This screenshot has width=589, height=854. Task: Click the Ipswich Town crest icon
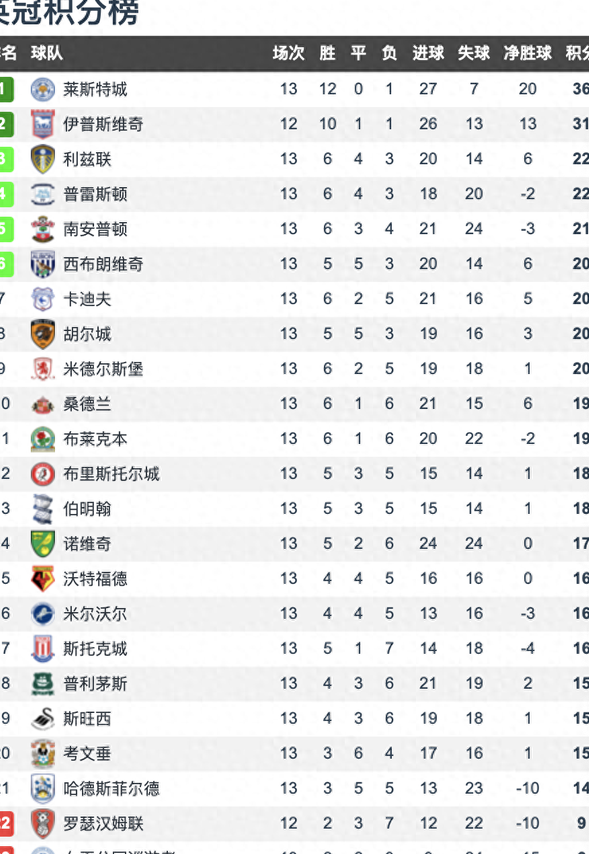pyautogui.click(x=42, y=124)
